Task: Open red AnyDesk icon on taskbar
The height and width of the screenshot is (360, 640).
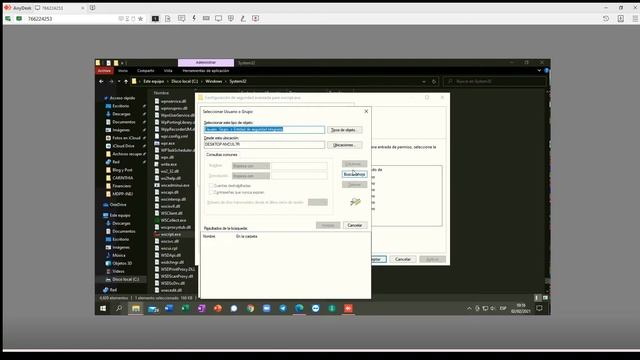Action: [x=348, y=309]
